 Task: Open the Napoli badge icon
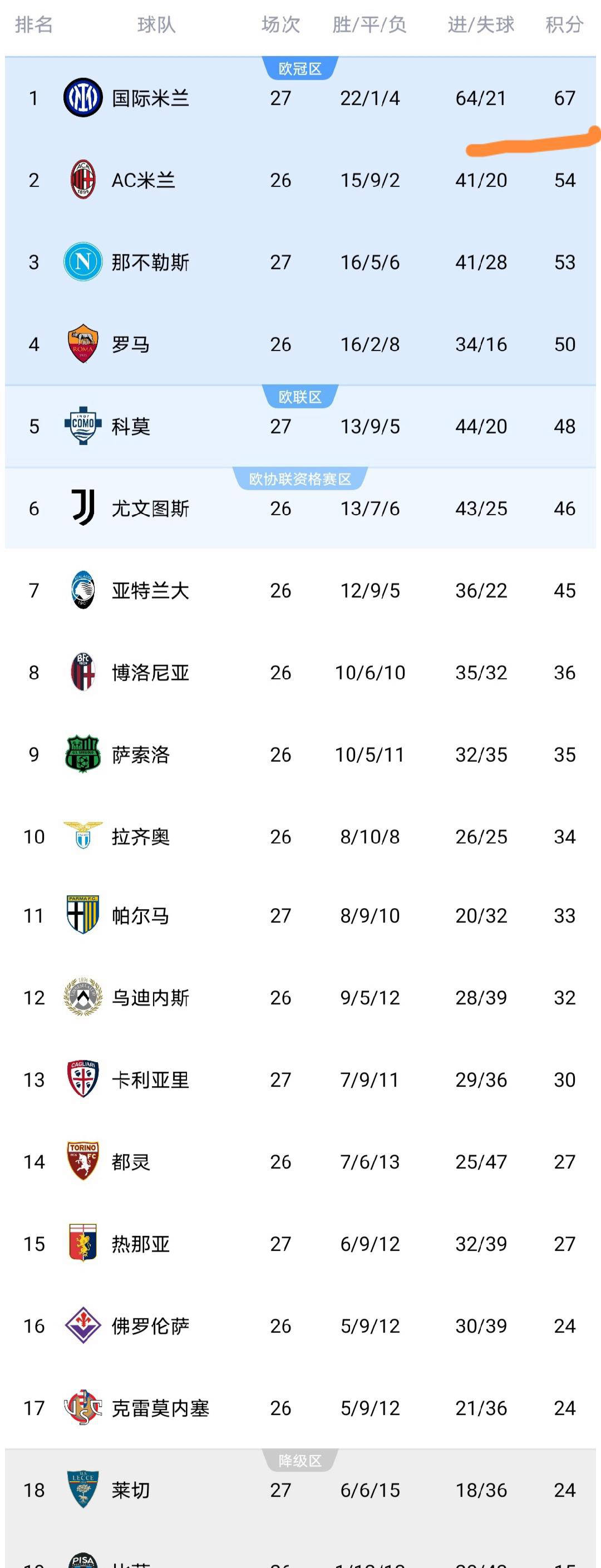(83, 262)
